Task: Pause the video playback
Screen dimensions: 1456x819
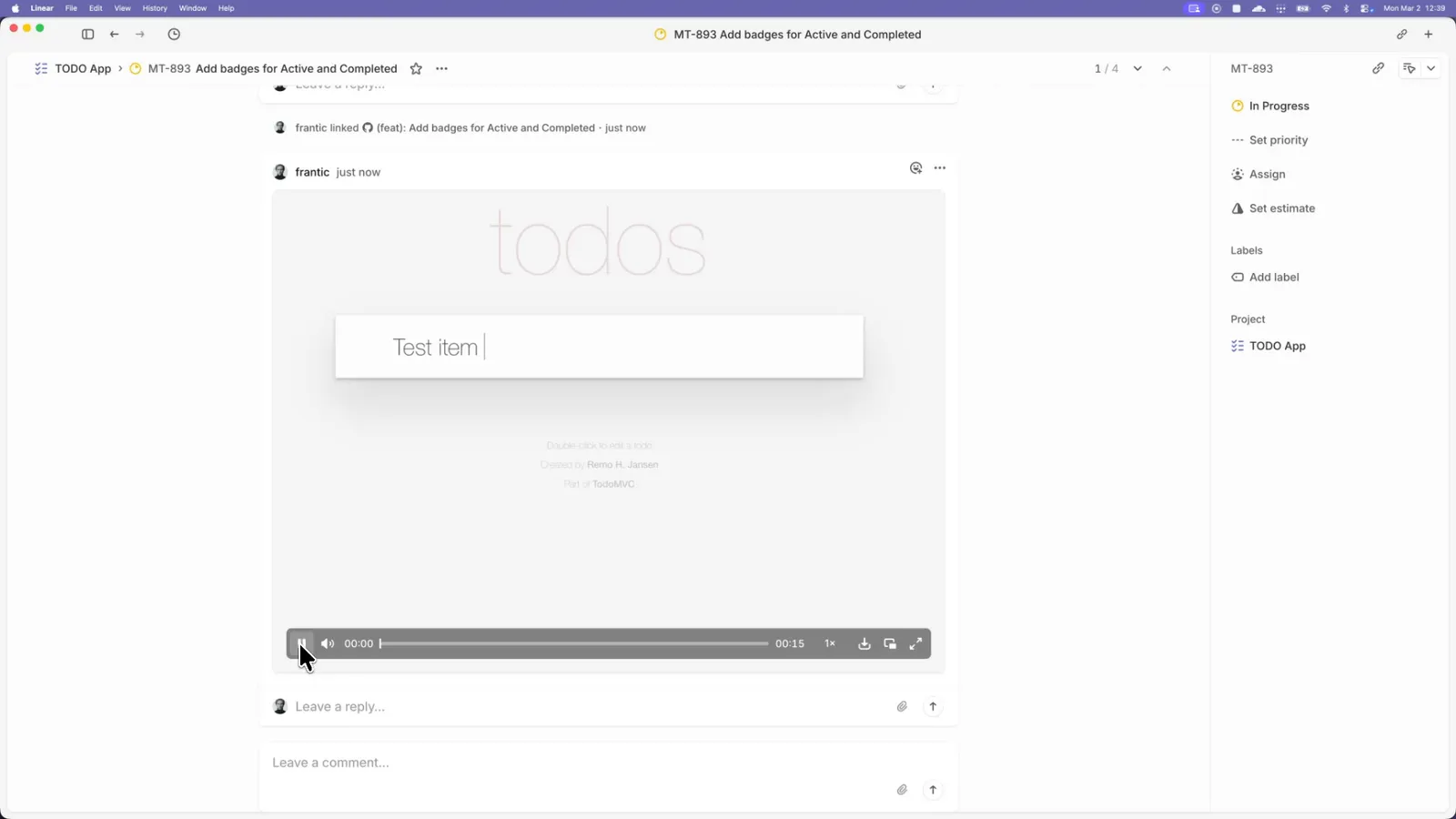Action: click(302, 643)
